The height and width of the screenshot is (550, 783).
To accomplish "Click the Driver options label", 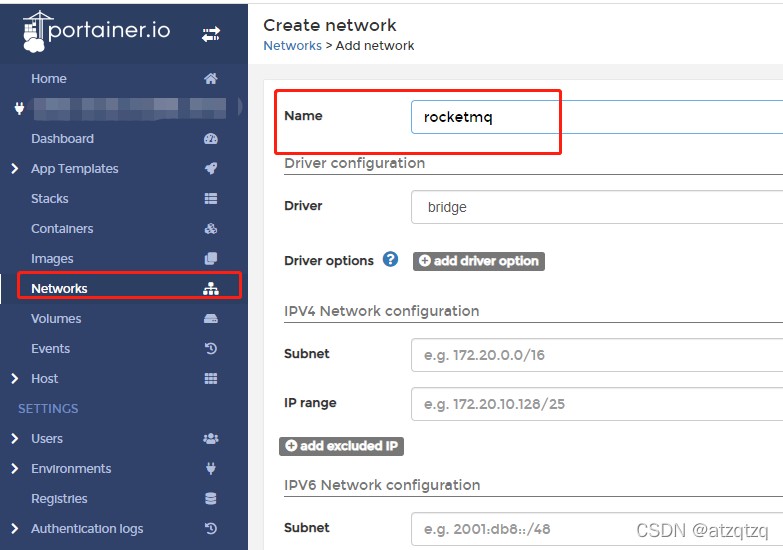I will pos(329,261).
